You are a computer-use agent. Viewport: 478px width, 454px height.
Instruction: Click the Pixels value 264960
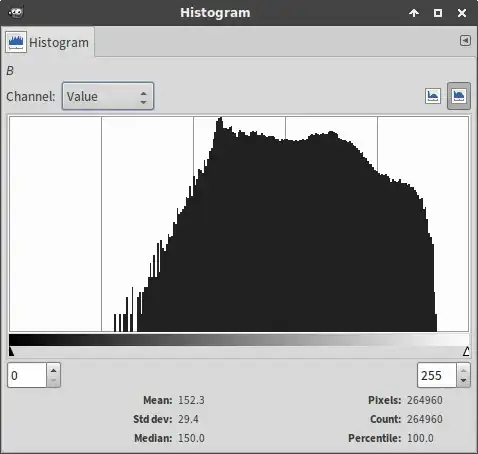425,400
